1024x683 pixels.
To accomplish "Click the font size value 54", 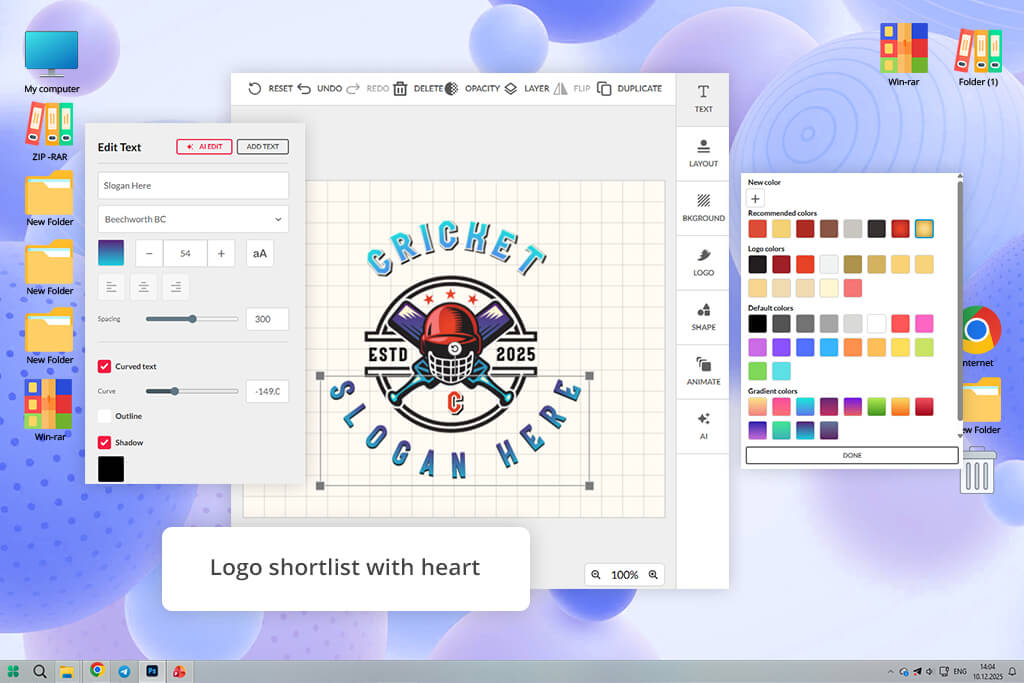I will tap(185, 253).
